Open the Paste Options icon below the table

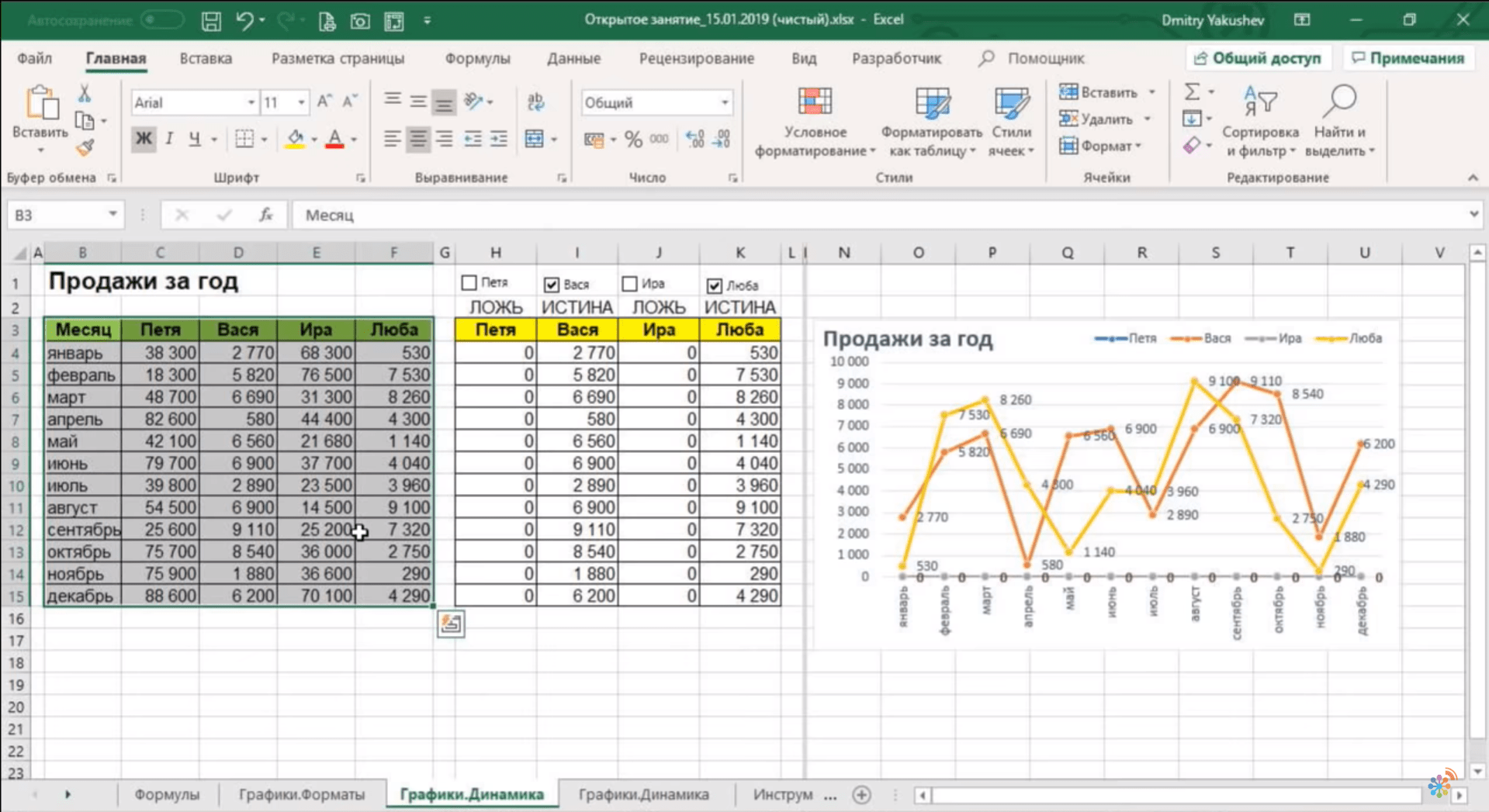451,624
